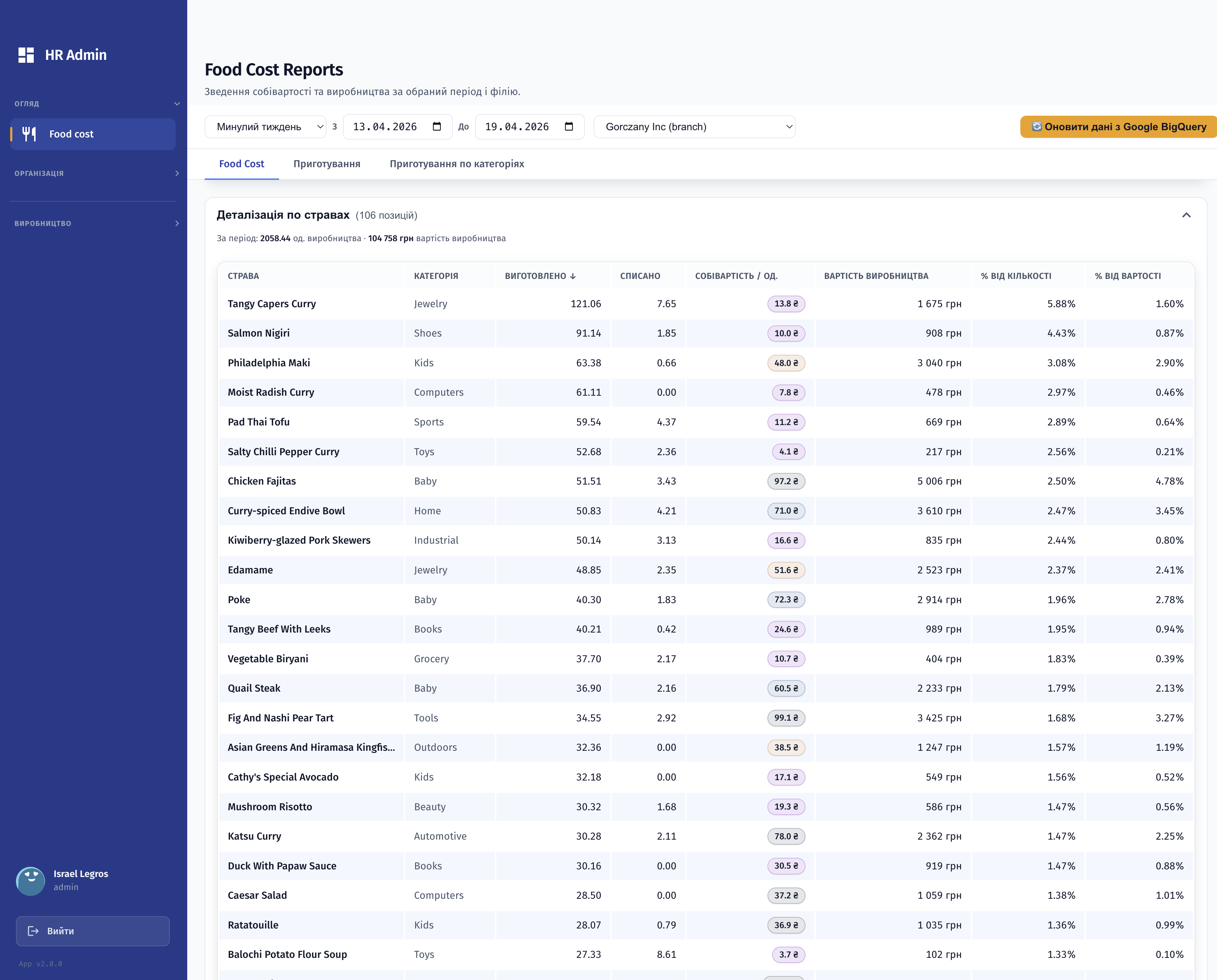Click Оновити дані з Google BigQuery button

click(x=1118, y=127)
